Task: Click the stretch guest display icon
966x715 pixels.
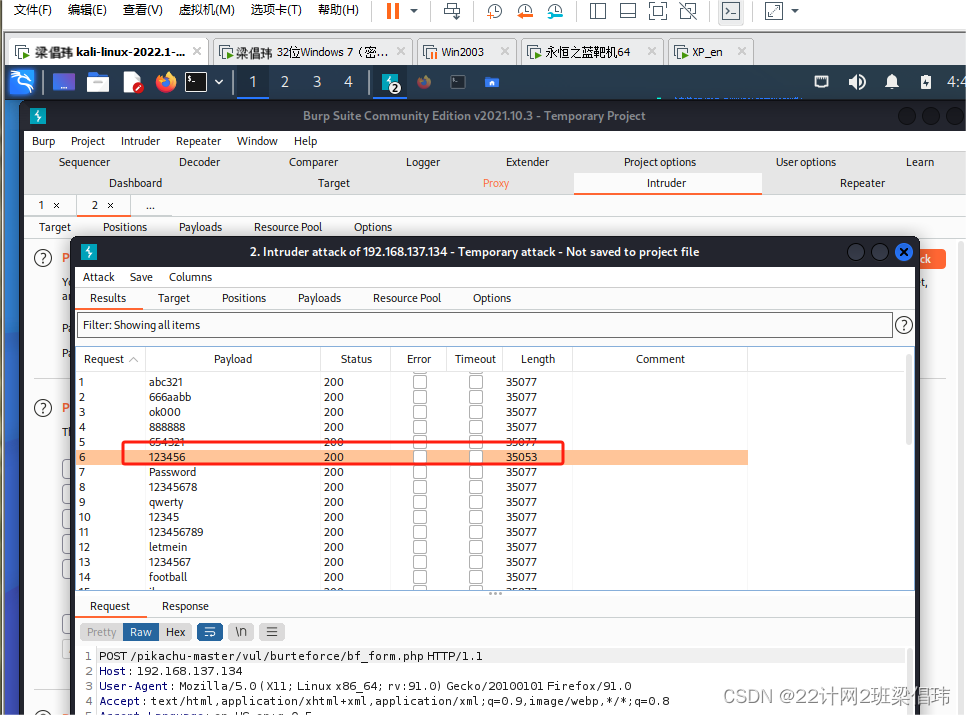Action: [x=773, y=11]
